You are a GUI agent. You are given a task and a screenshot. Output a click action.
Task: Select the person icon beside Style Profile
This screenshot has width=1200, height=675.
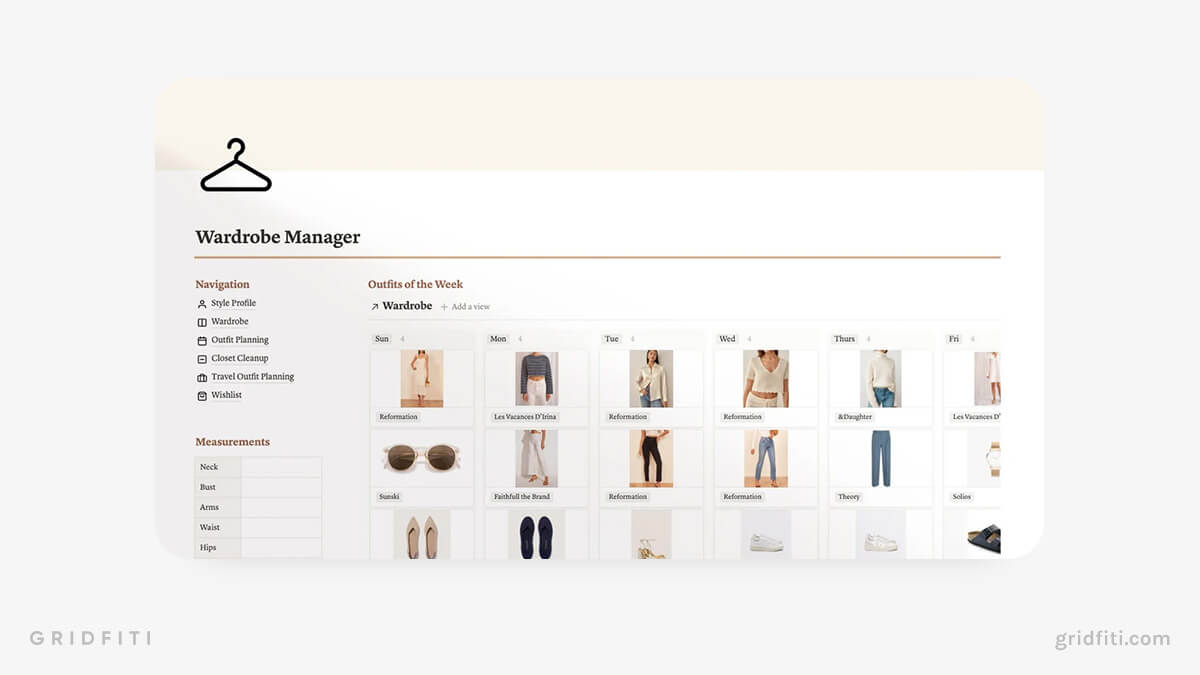click(201, 303)
